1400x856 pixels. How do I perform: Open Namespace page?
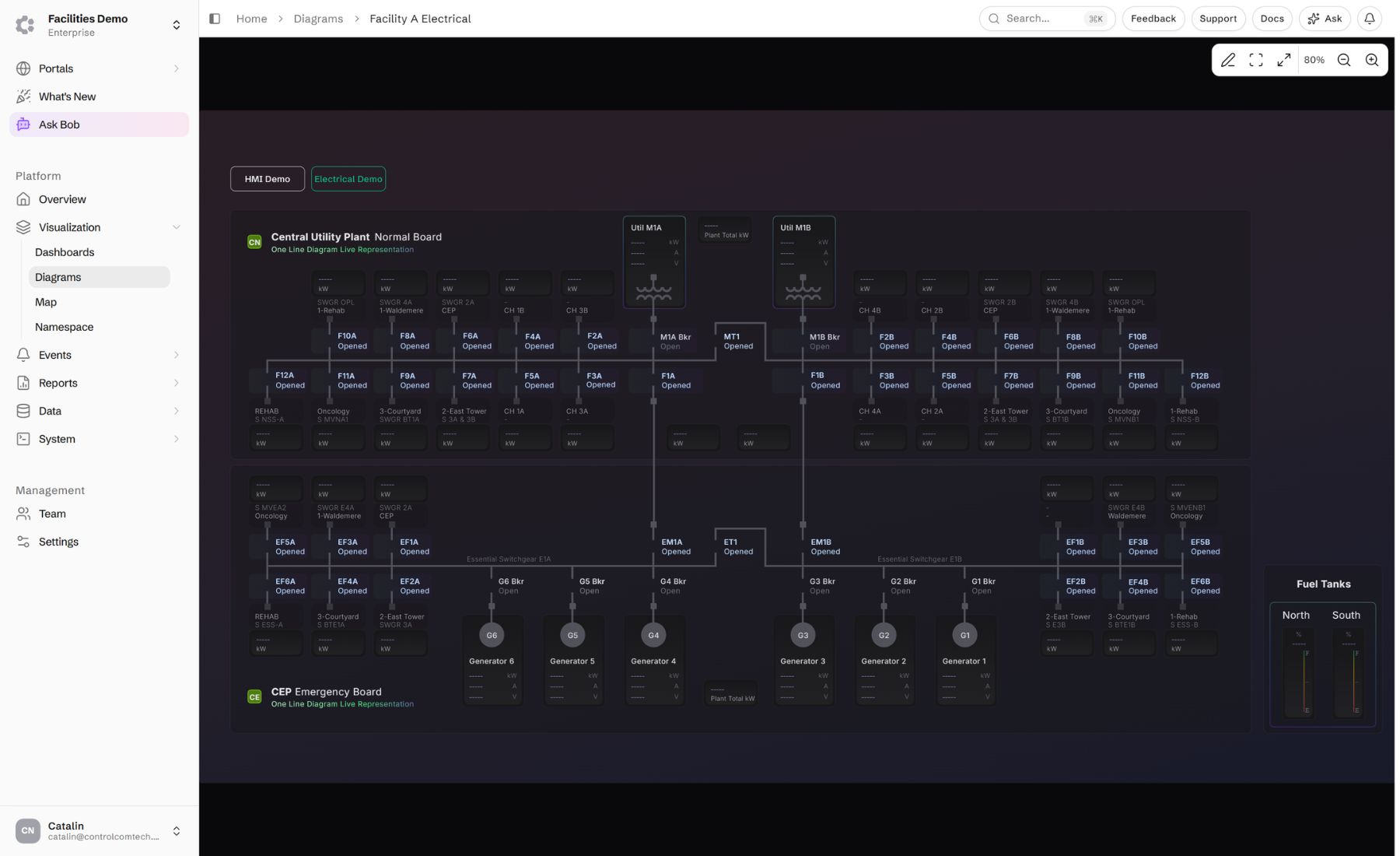pos(100,328)
